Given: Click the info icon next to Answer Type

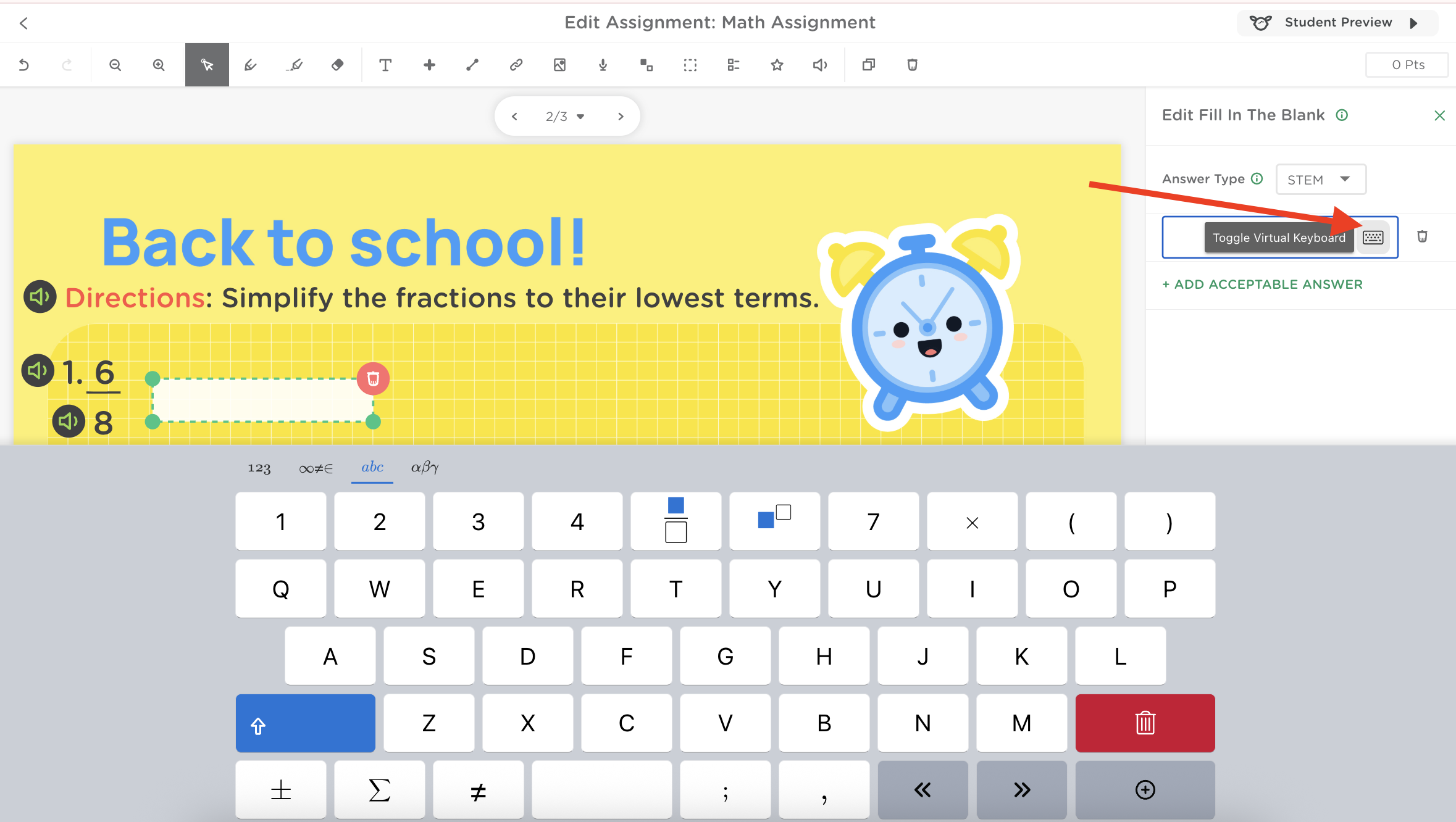Looking at the screenshot, I should (1257, 178).
